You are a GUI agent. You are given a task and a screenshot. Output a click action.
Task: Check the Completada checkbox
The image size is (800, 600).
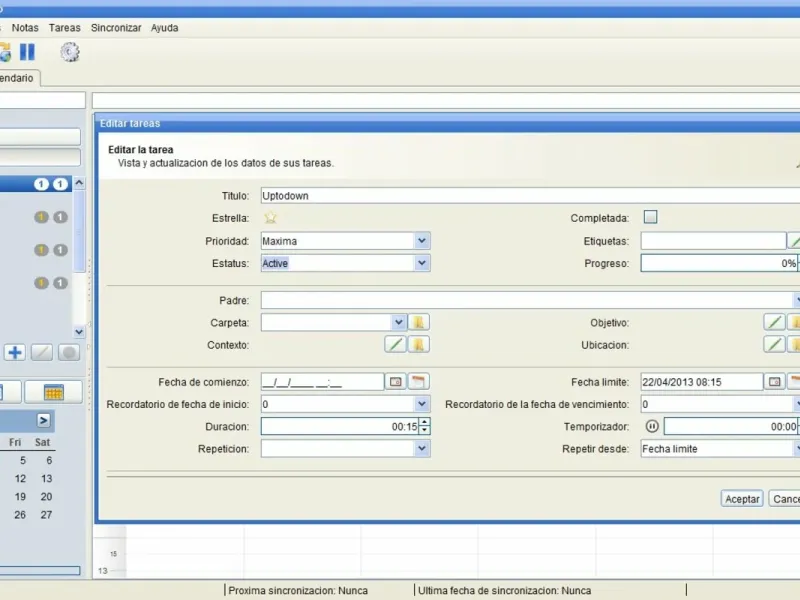pyautogui.click(x=650, y=217)
